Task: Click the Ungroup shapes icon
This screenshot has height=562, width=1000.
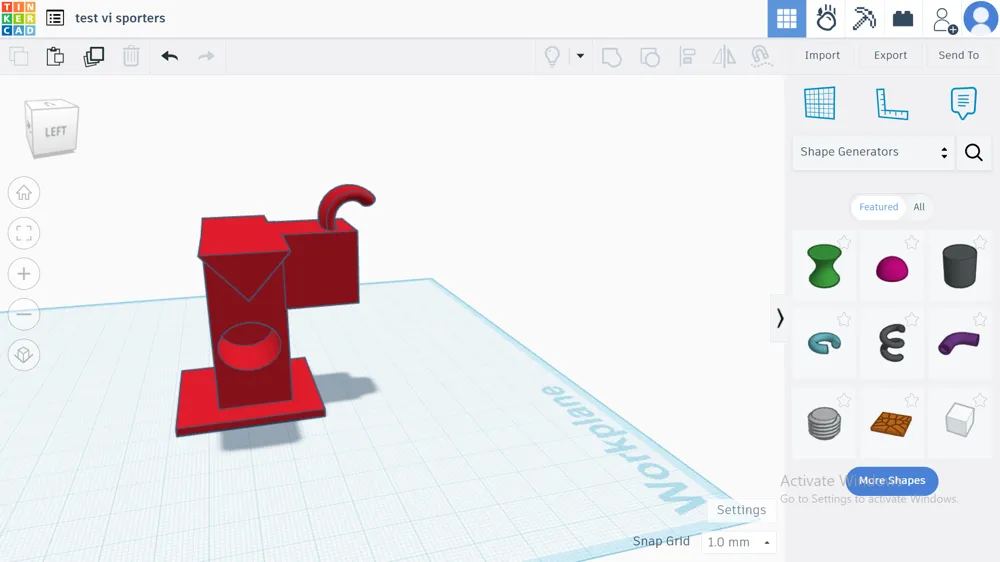Action: 649,57
